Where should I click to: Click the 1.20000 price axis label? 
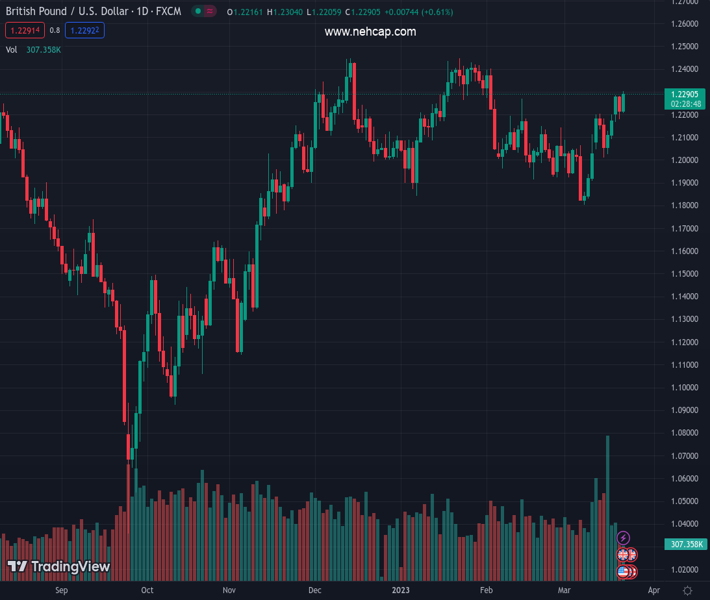point(685,160)
